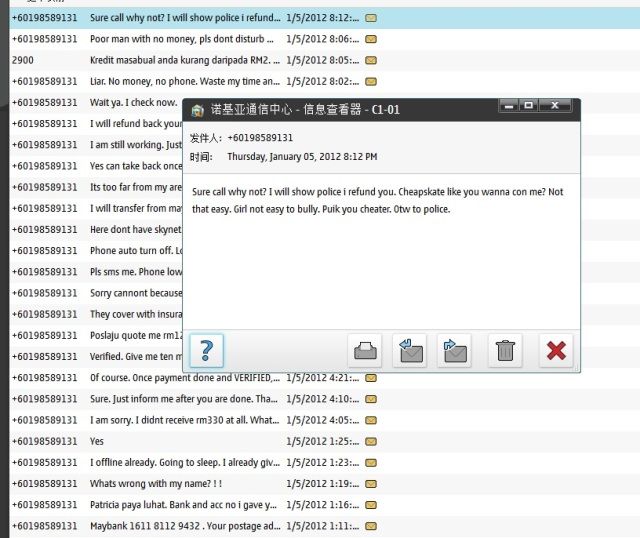This screenshot has width=640, height=538.
Task: Reply to the message using envelope icon
Action: [x=410, y=350]
